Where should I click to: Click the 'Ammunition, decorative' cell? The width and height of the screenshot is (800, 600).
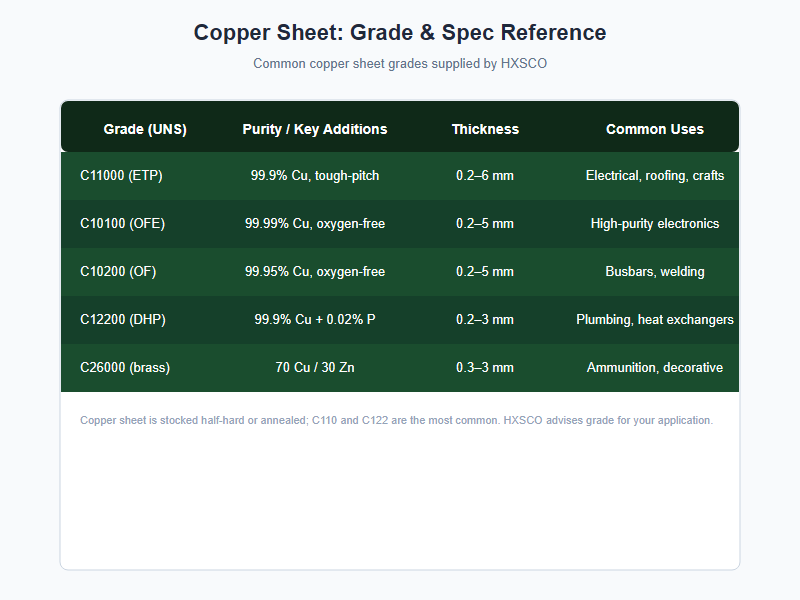click(x=655, y=367)
